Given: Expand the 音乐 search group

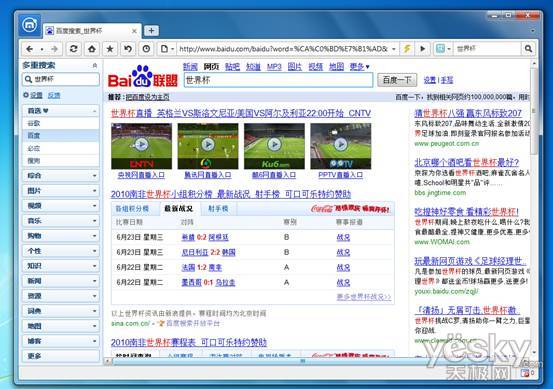Looking at the screenshot, I should click(61, 221).
